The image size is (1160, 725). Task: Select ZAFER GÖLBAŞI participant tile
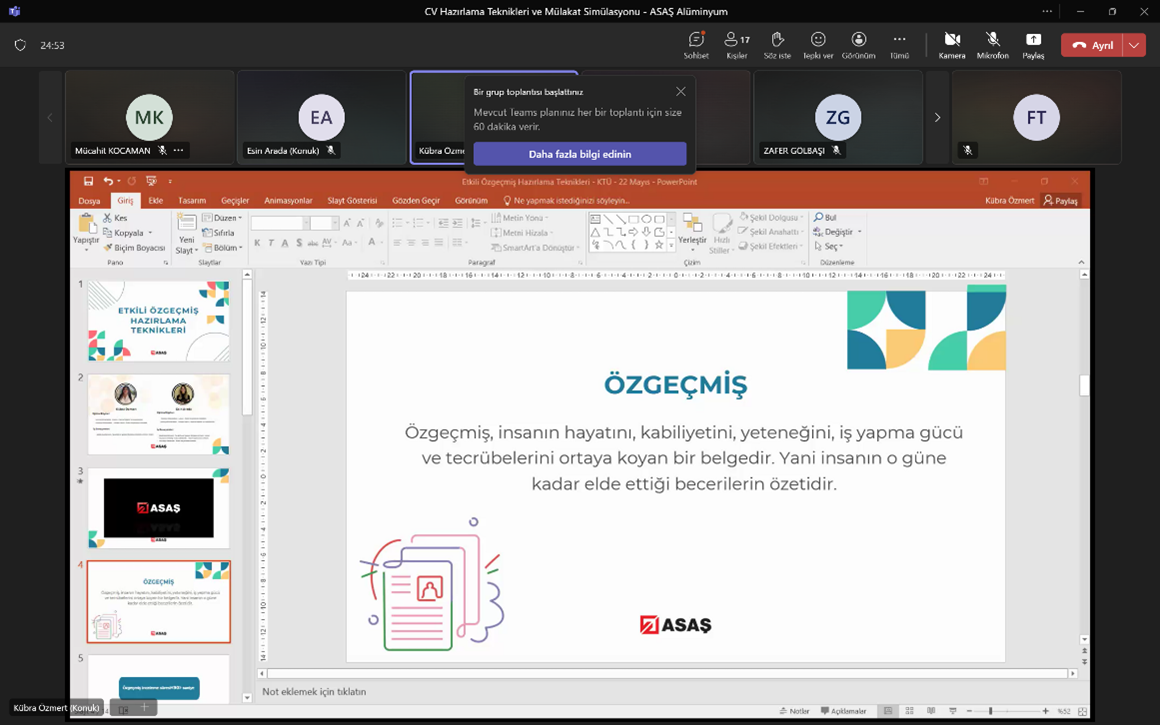(x=837, y=117)
